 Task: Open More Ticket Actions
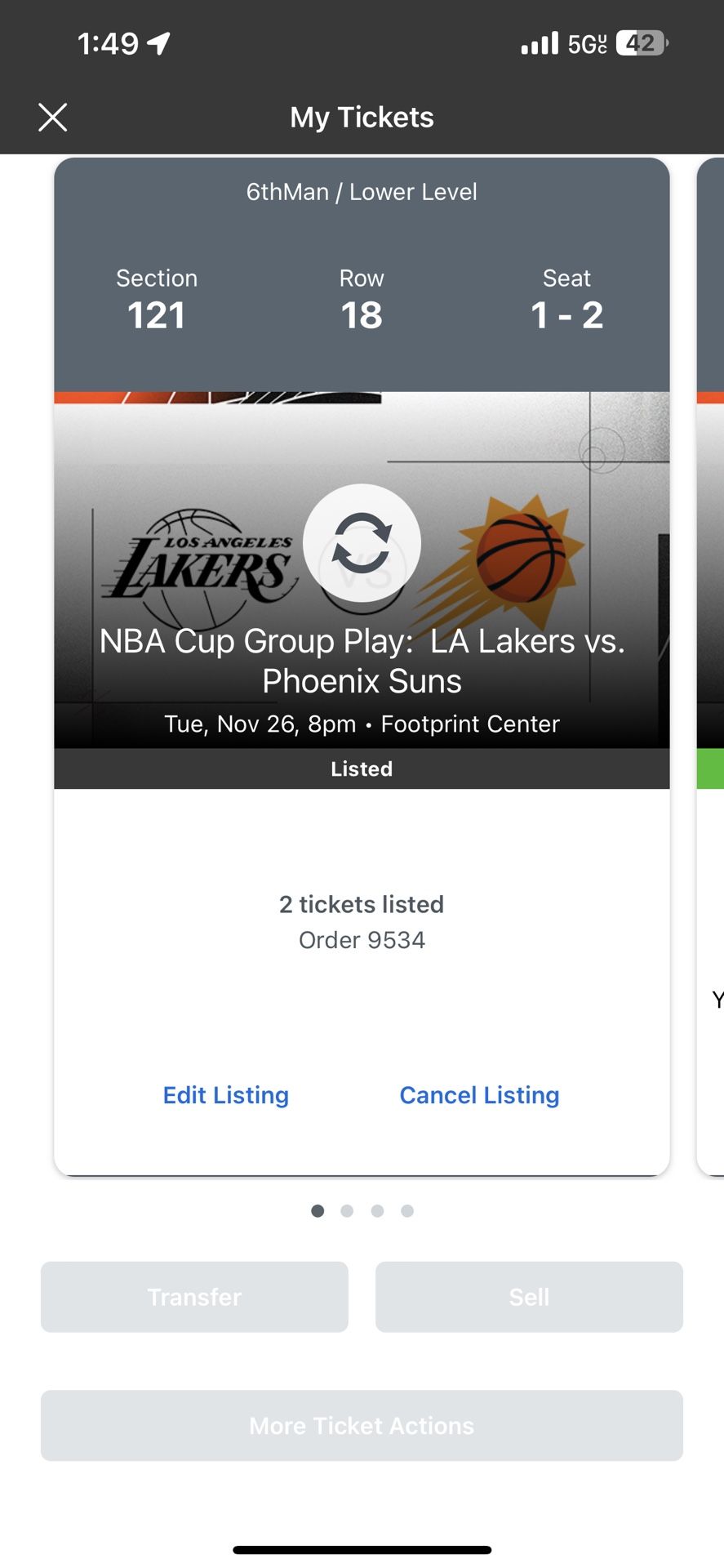tap(362, 1426)
